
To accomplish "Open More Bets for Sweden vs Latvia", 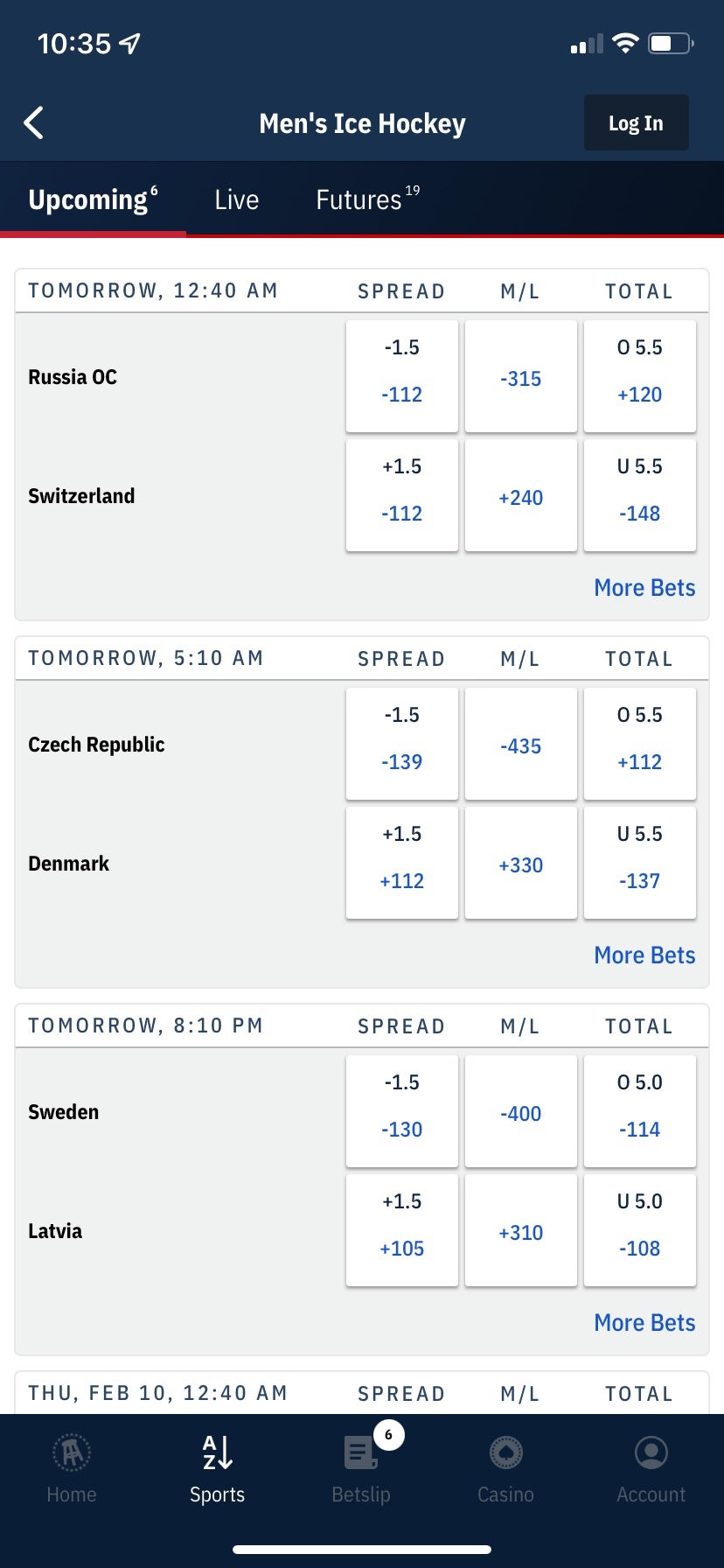I will coord(644,1323).
